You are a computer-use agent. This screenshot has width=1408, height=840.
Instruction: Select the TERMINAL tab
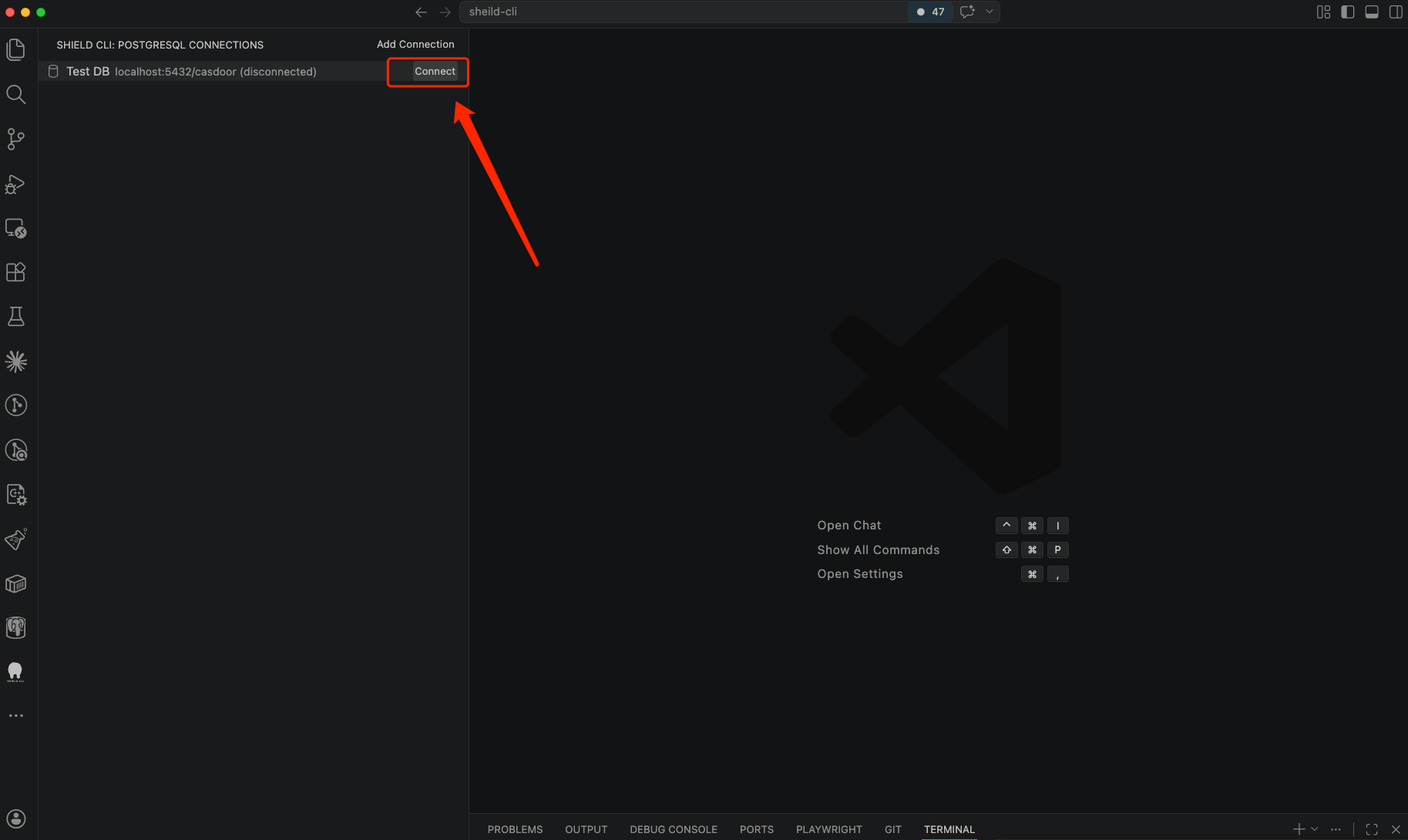[x=949, y=829]
